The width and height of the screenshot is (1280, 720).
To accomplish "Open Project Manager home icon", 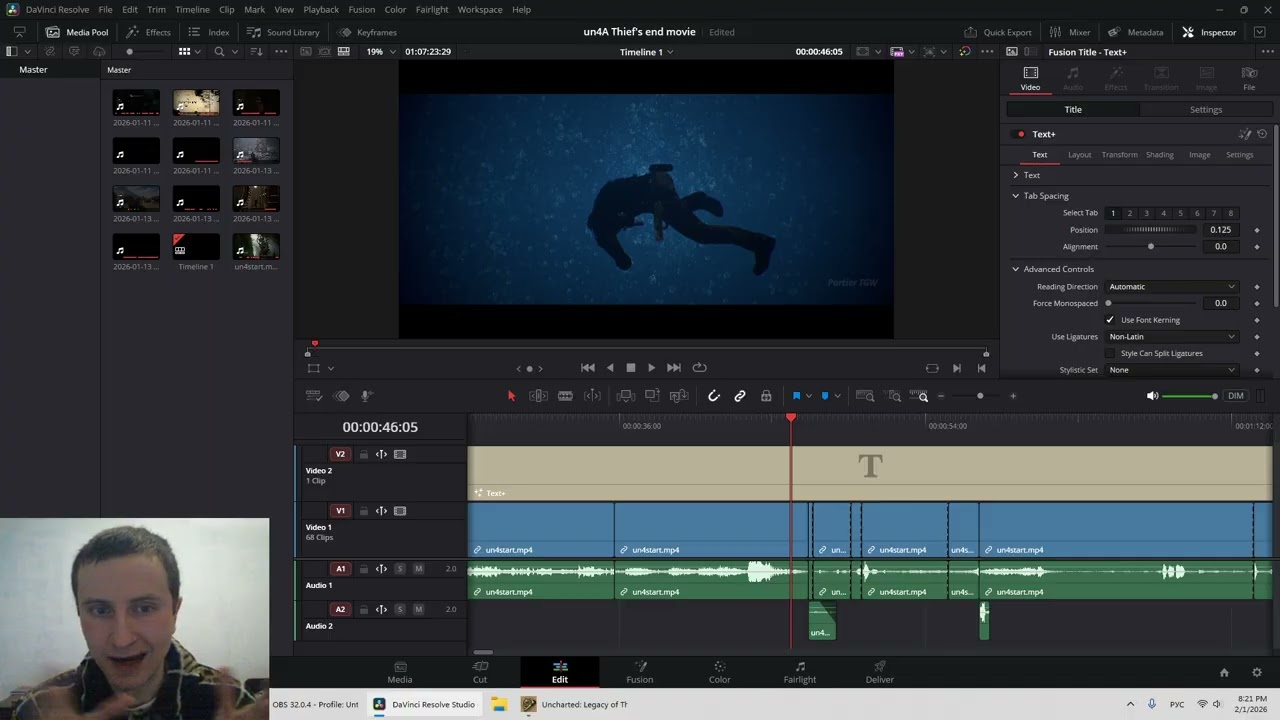I will pos(1224,673).
